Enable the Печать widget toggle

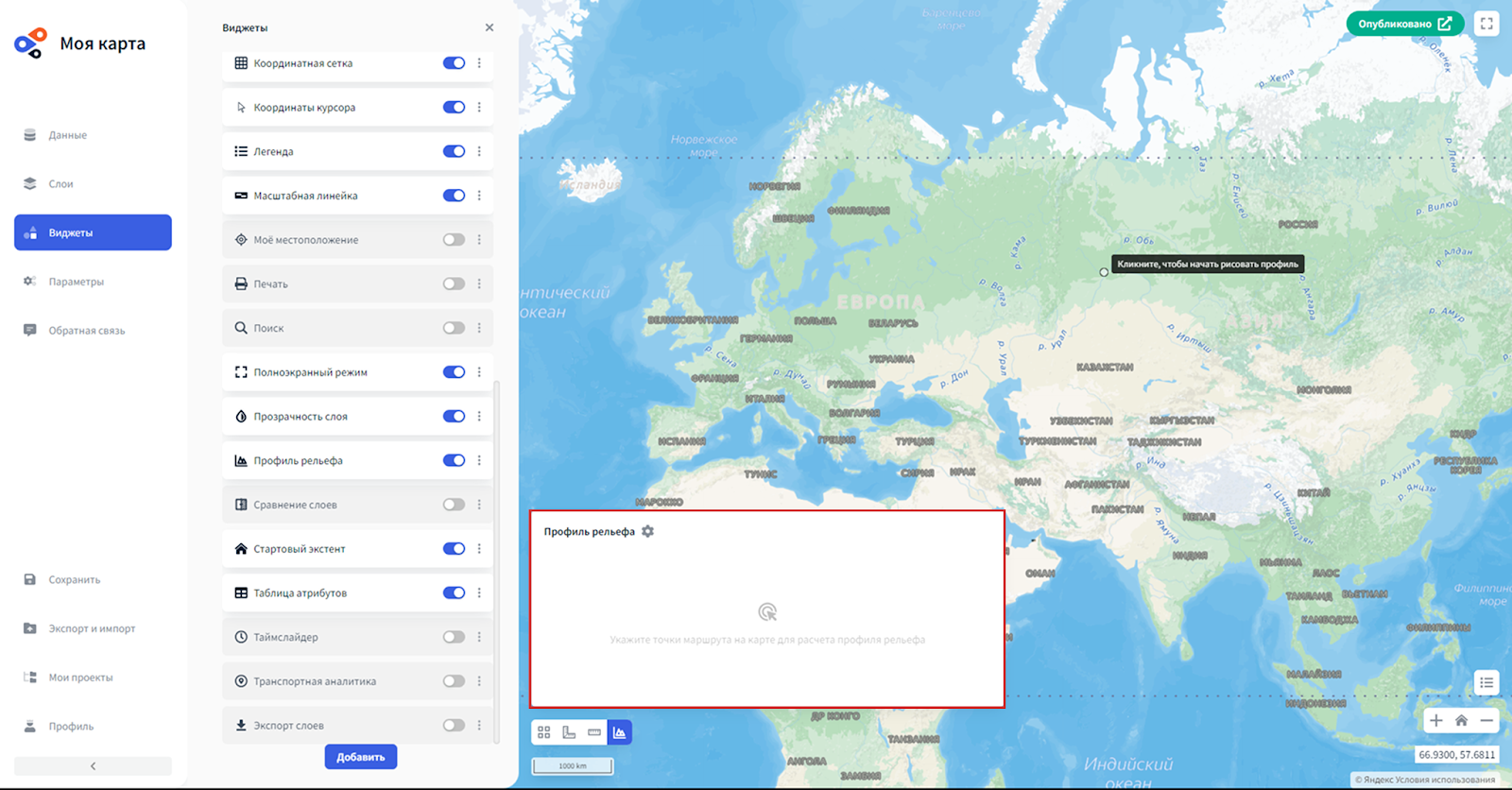[x=454, y=283]
